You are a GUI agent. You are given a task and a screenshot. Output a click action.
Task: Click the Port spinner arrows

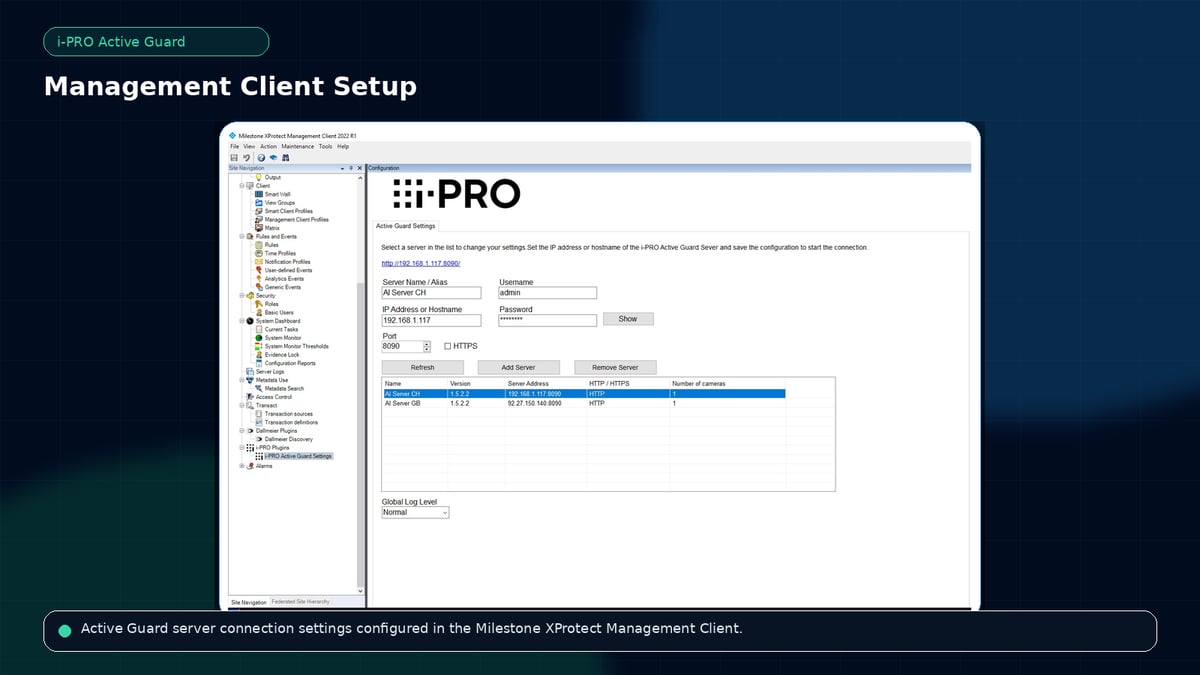(x=427, y=346)
